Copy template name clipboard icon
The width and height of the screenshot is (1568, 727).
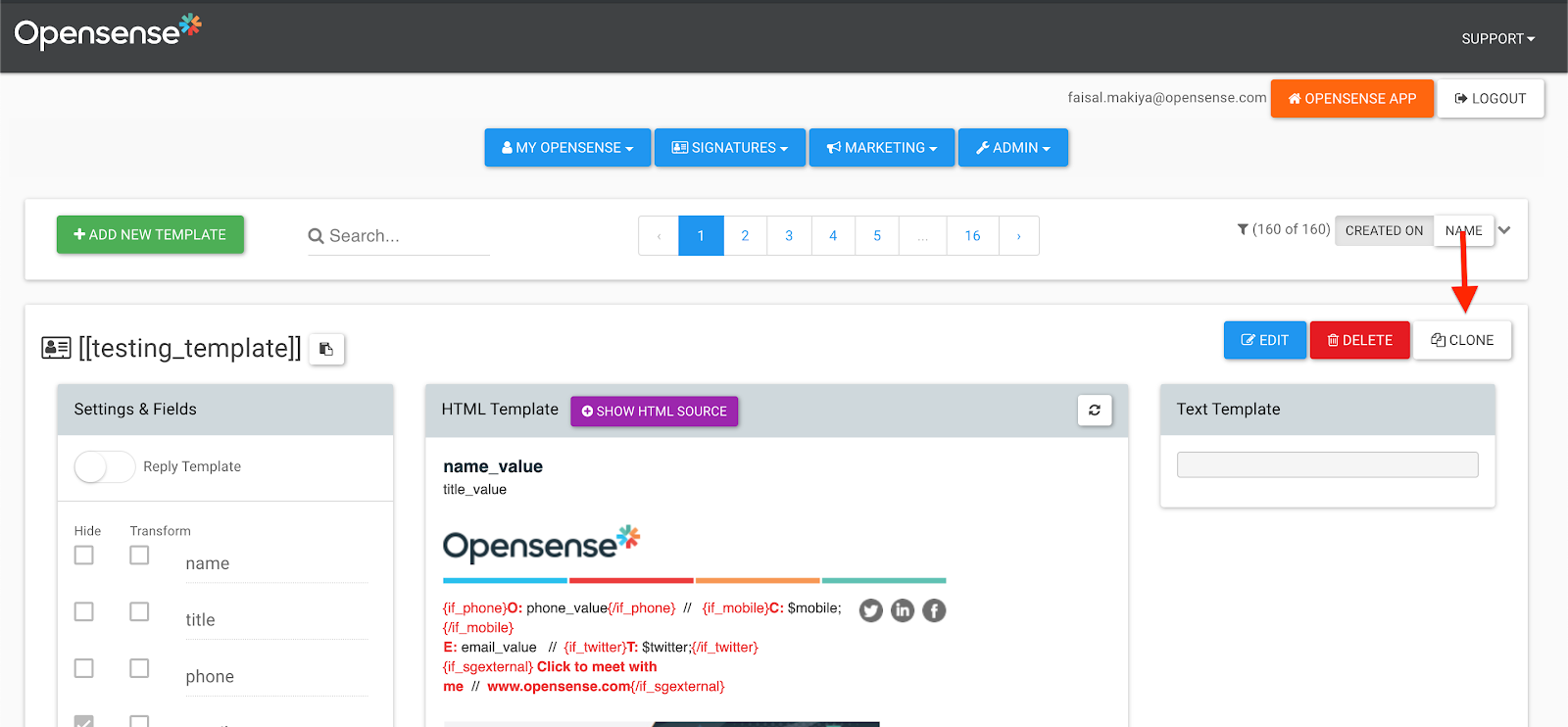[326, 349]
